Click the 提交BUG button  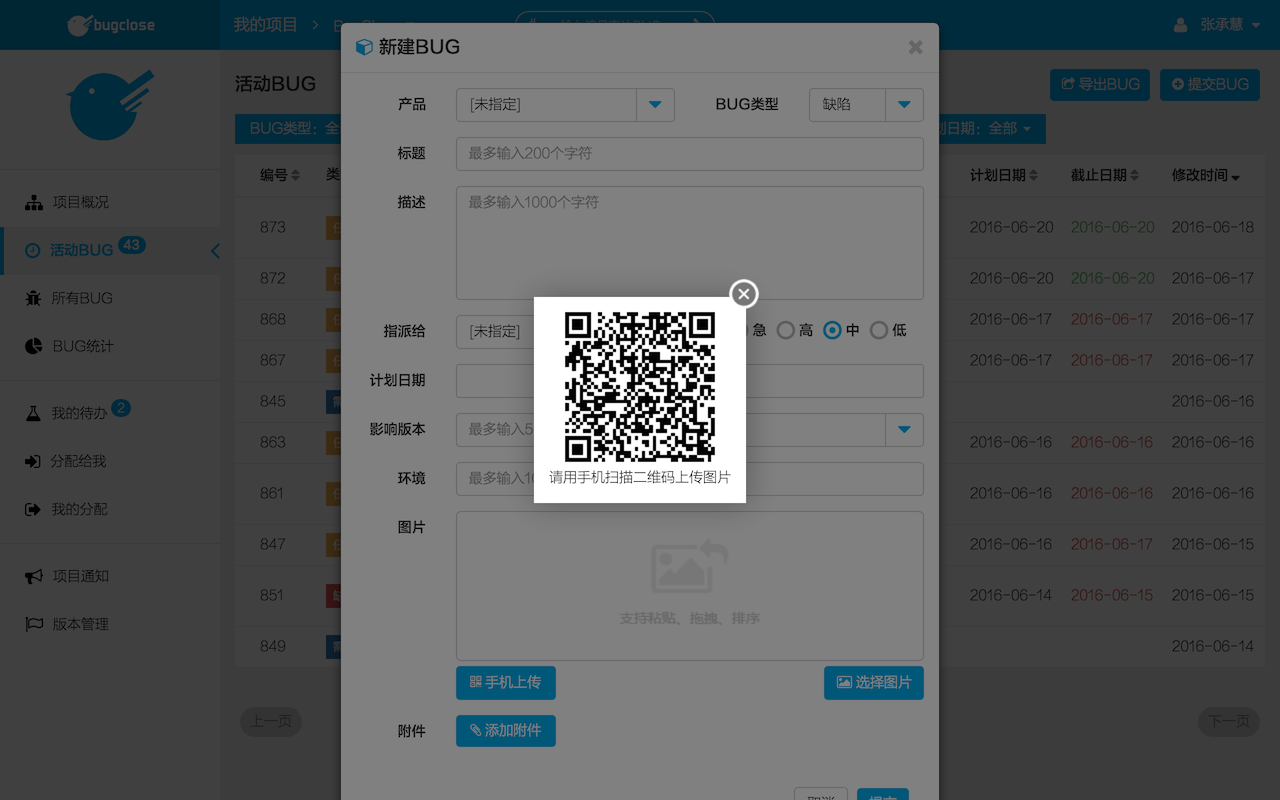coord(1210,85)
